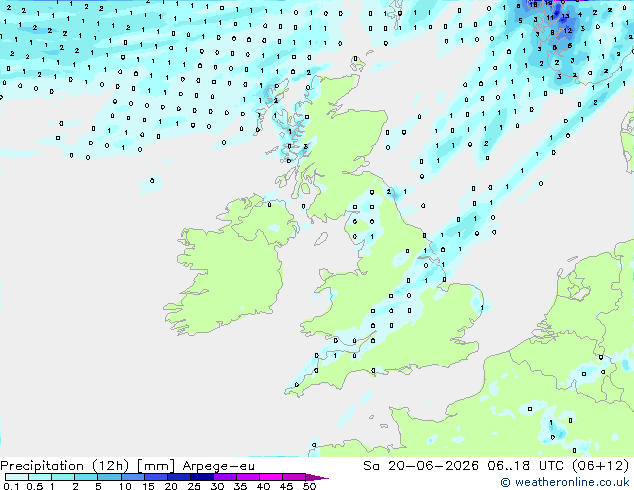Image resolution: width=634 pixels, height=490 pixels.
Task: Click the '25' legend value label
Action: point(194,486)
